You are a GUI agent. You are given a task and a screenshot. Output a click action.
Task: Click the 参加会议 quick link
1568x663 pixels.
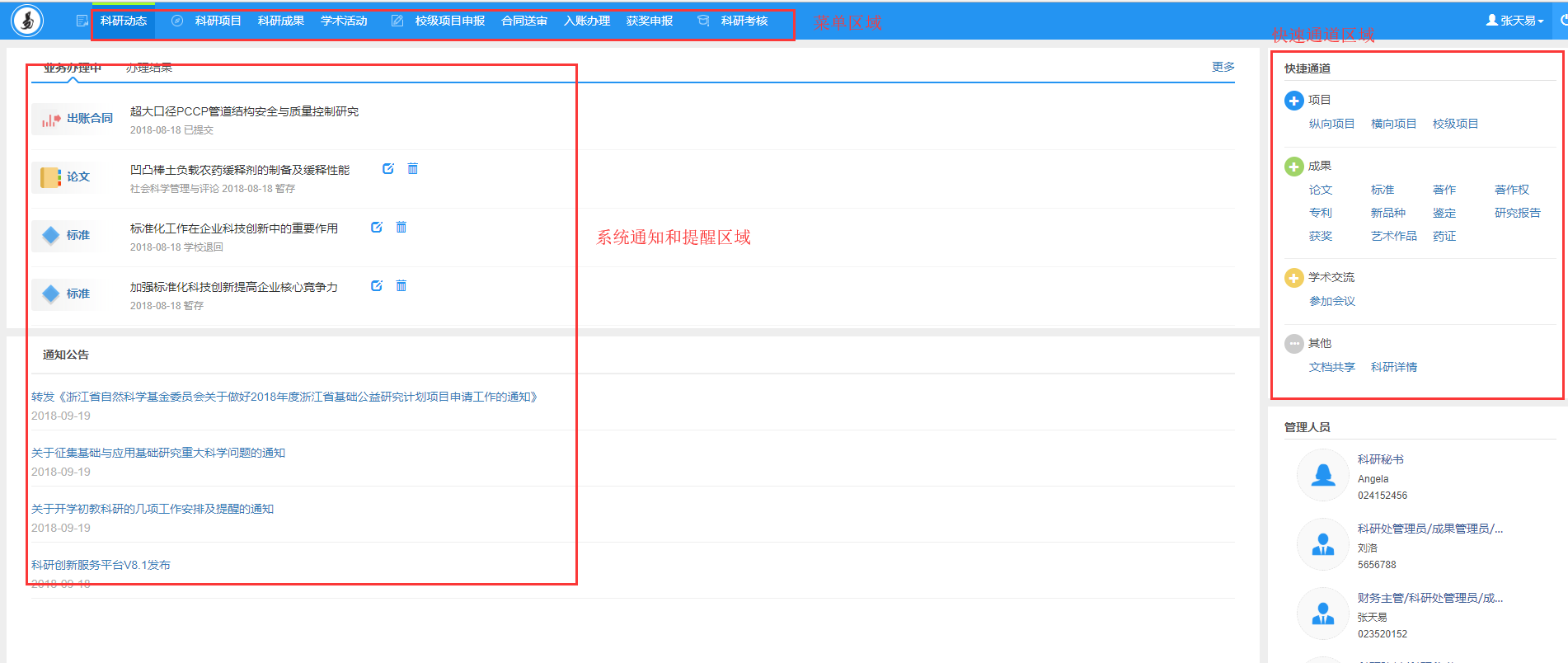1332,301
